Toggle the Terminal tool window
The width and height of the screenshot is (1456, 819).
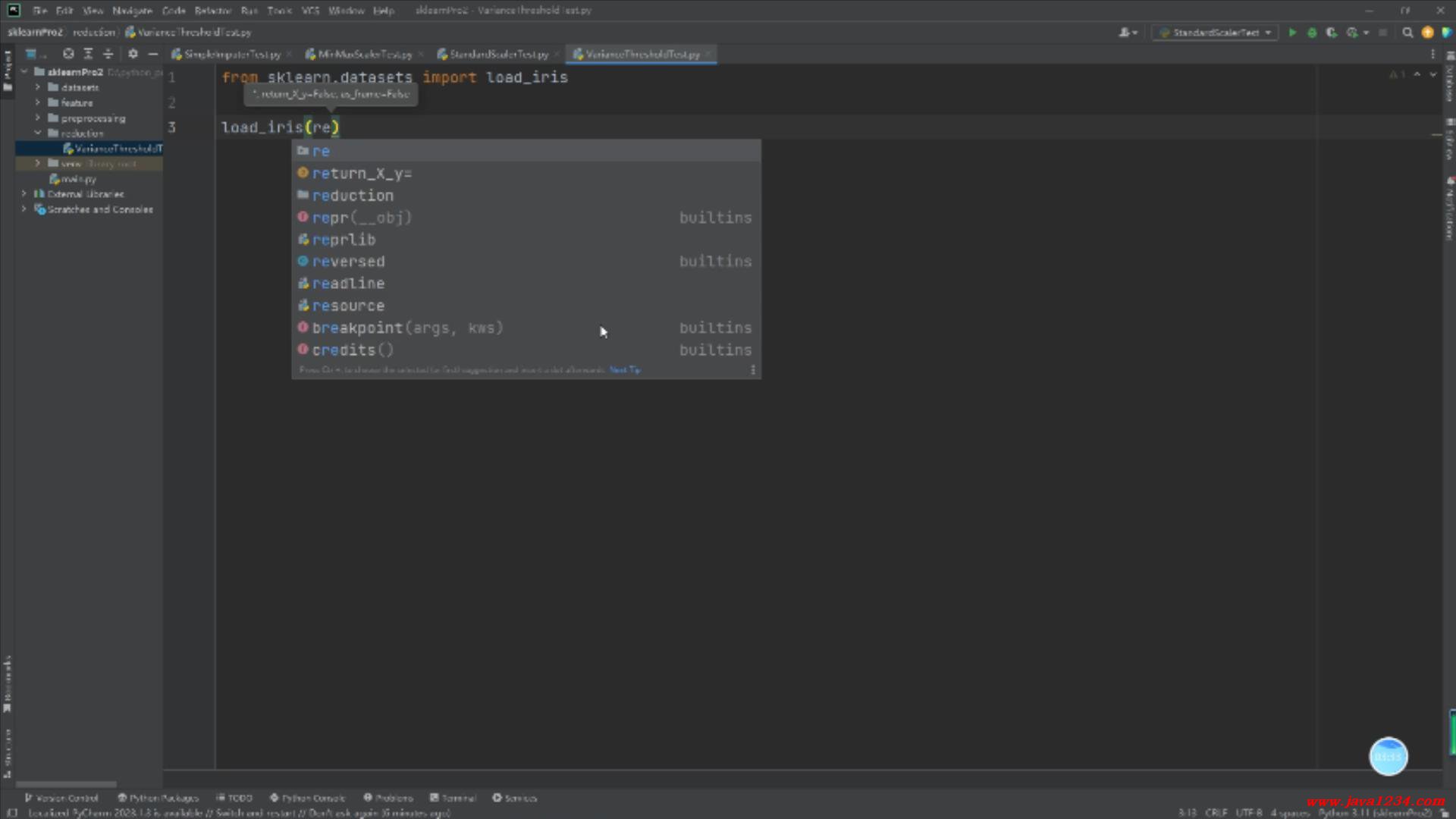click(x=453, y=798)
